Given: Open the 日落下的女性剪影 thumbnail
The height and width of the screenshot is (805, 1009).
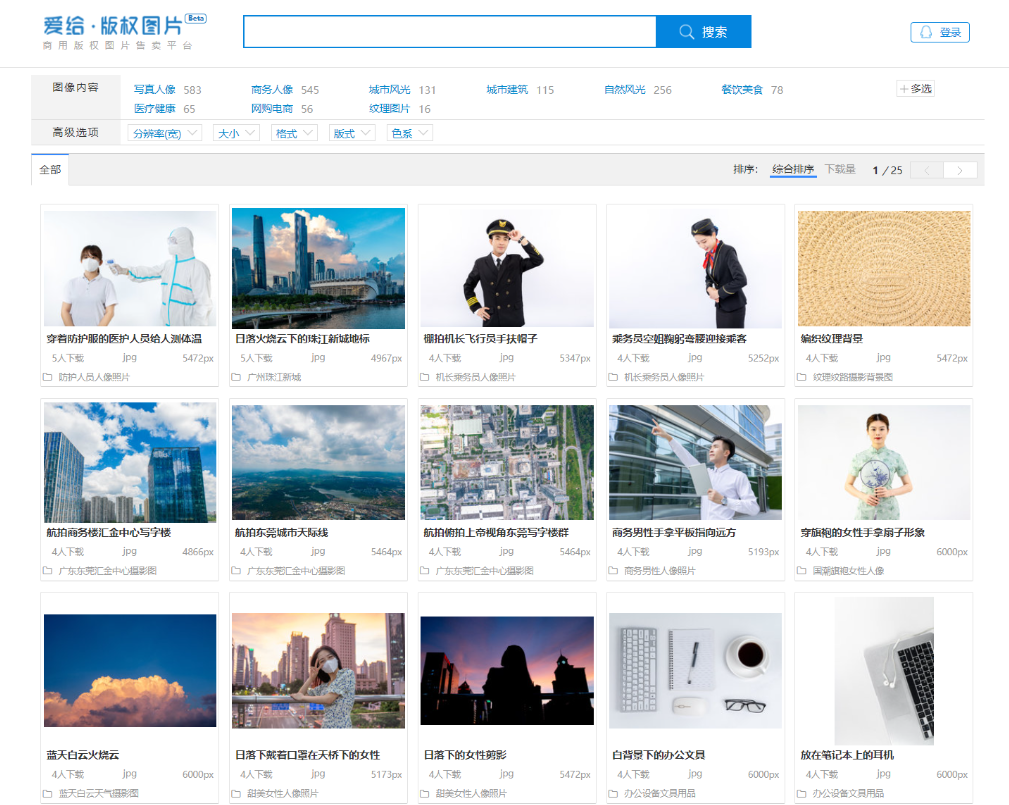Looking at the screenshot, I should [x=507, y=671].
